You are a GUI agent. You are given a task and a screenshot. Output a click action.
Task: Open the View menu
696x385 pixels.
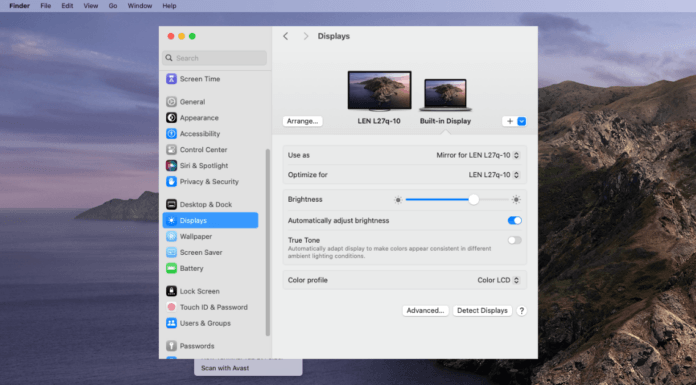click(91, 6)
